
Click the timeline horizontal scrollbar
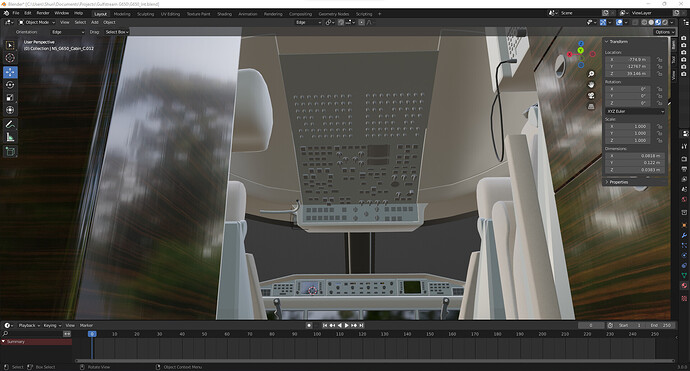tap(376, 361)
